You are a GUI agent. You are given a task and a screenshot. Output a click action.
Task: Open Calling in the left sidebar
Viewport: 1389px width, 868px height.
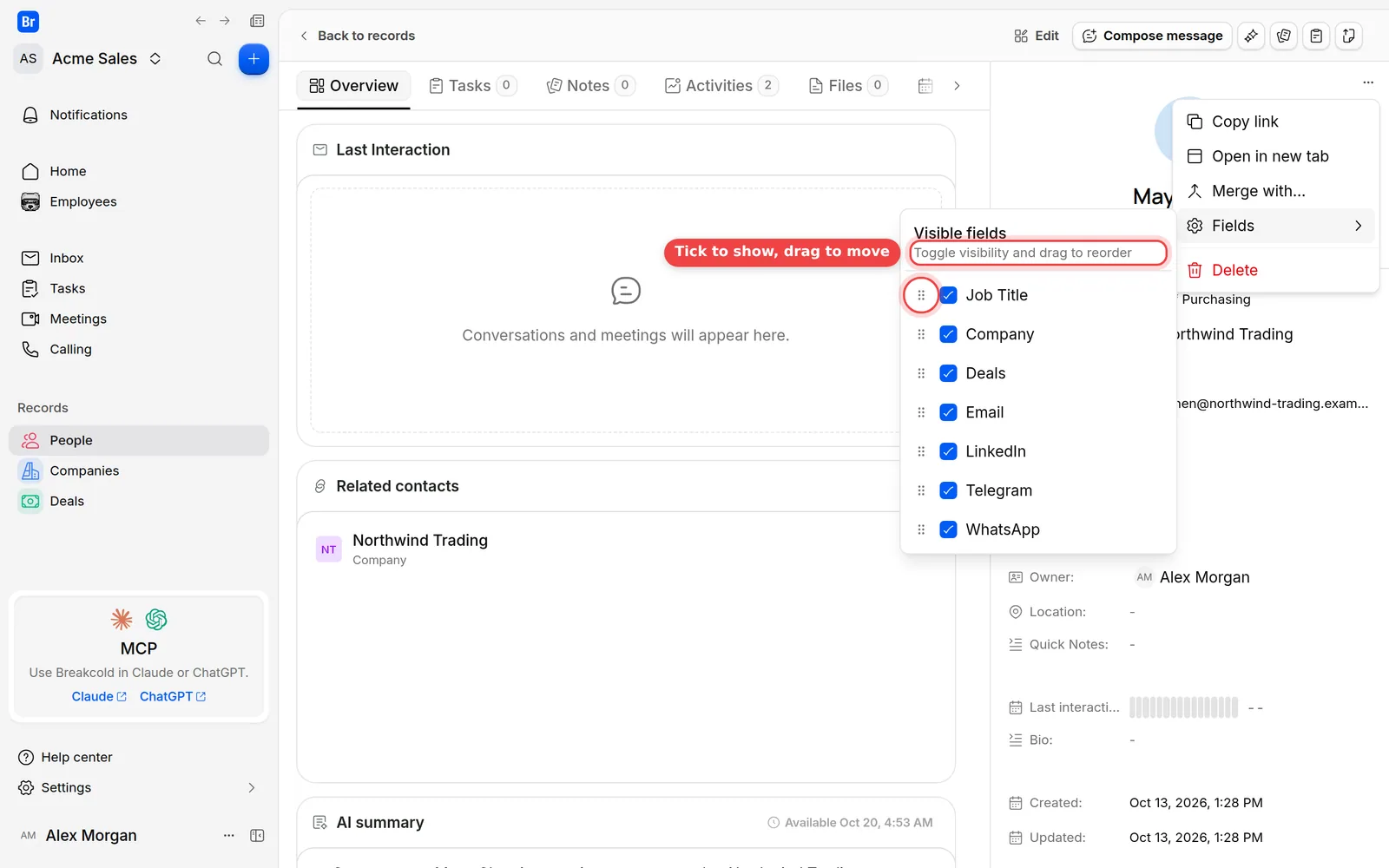(139, 349)
